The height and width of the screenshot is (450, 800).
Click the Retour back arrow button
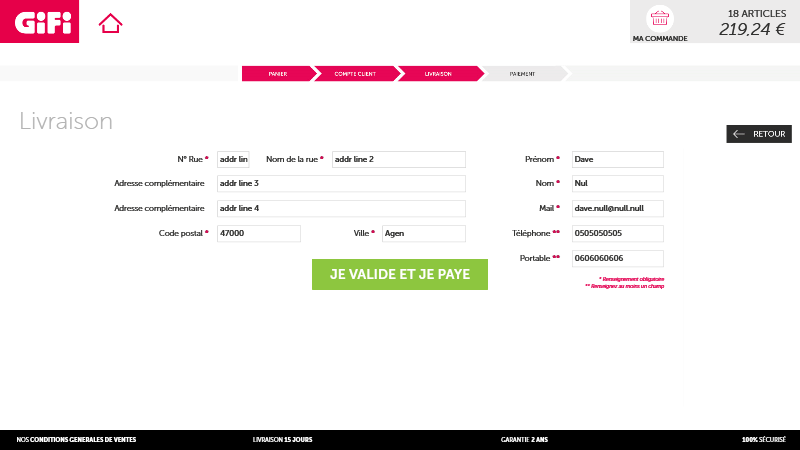pyautogui.click(x=758, y=134)
